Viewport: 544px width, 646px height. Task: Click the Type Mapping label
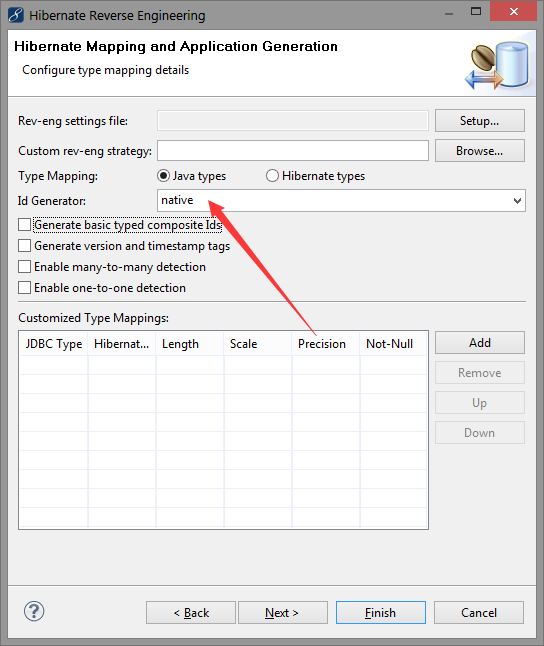58,176
